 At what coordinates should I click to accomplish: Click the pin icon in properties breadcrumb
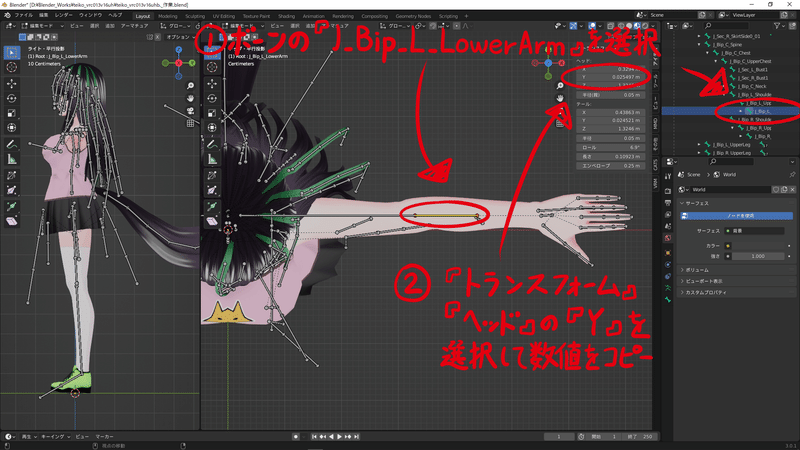click(x=792, y=174)
